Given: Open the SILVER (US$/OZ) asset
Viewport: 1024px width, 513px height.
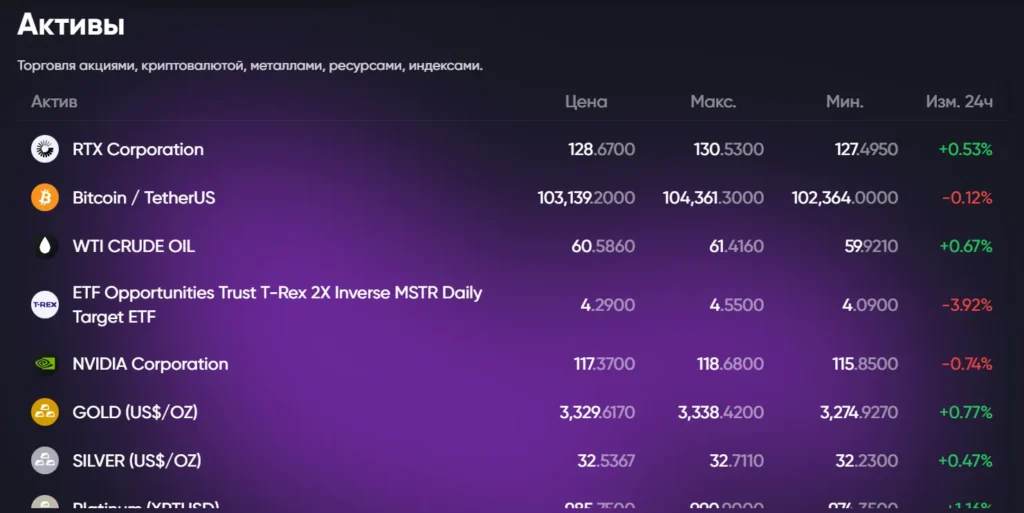Looking at the screenshot, I should [x=137, y=460].
